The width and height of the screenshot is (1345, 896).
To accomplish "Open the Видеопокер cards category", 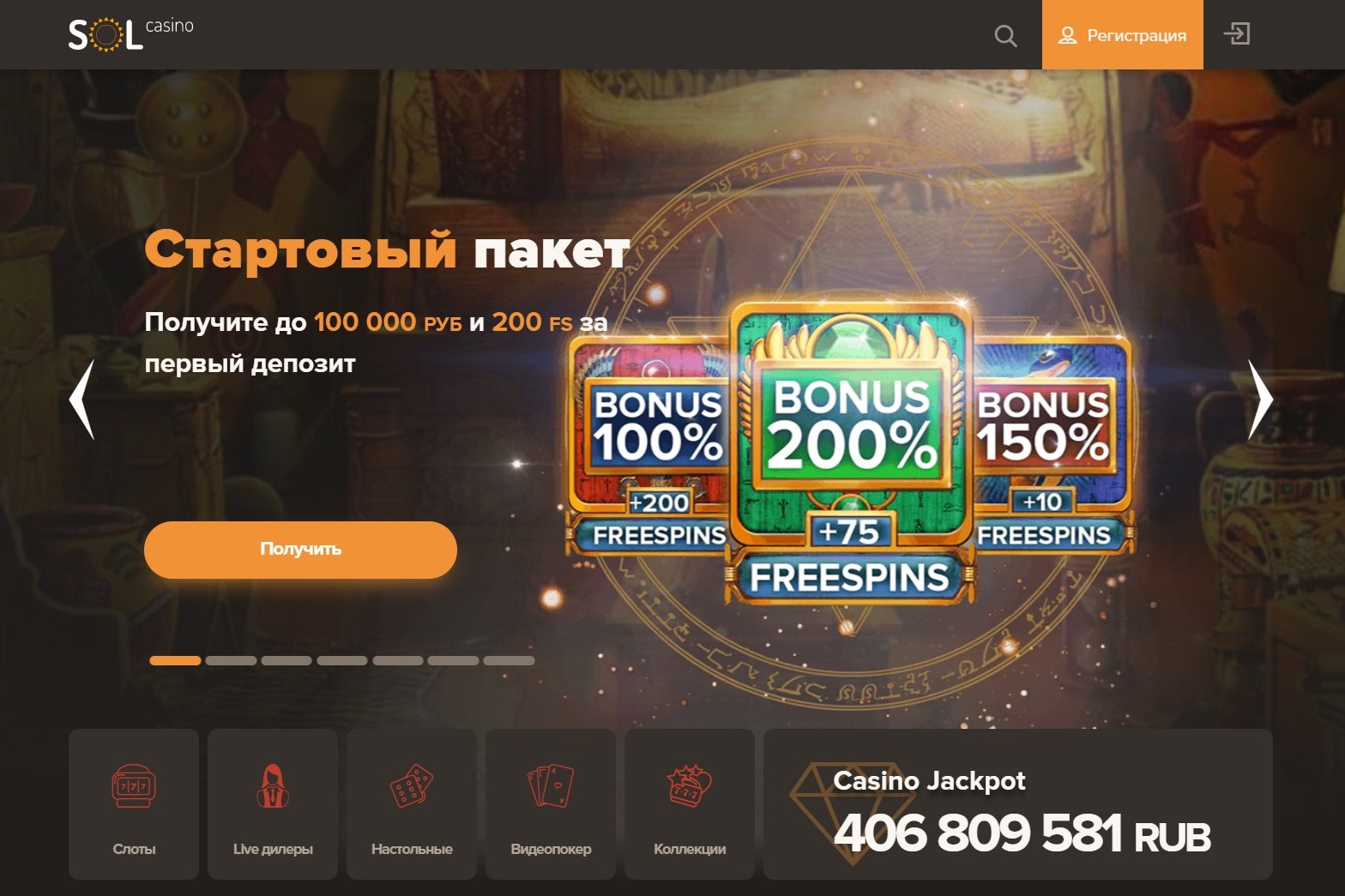I will click(551, 804).
